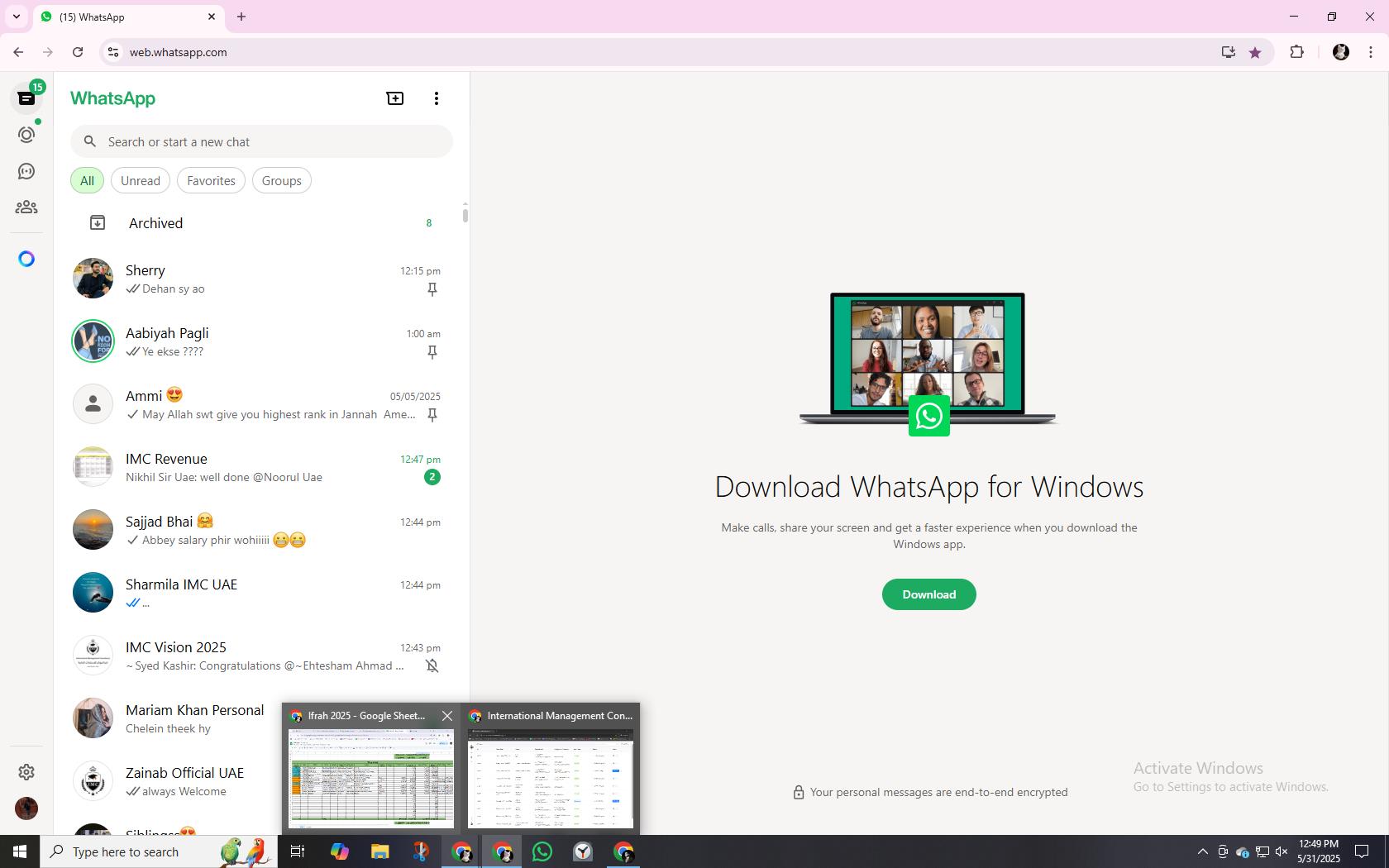Click search magnifier icon in chat search
Screen dimensions: 1389x868
pos(90,141)
